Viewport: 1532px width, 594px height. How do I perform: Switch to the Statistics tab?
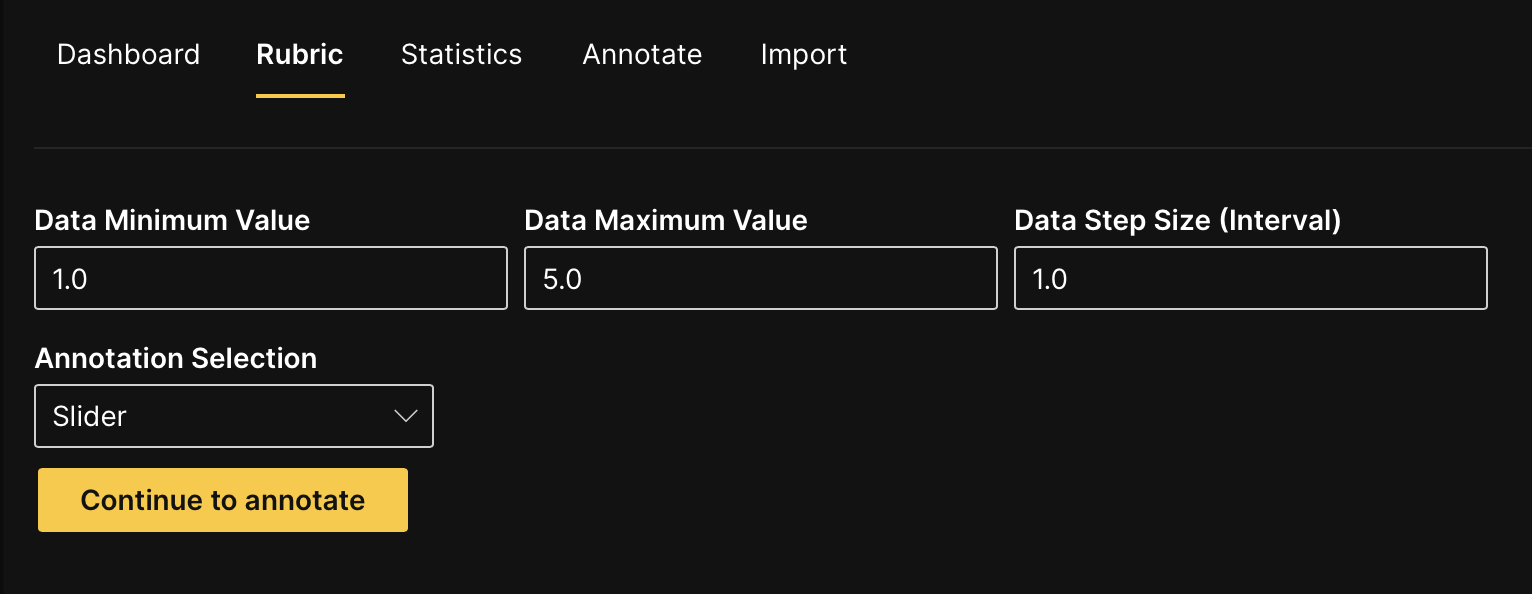click(461, 54)
